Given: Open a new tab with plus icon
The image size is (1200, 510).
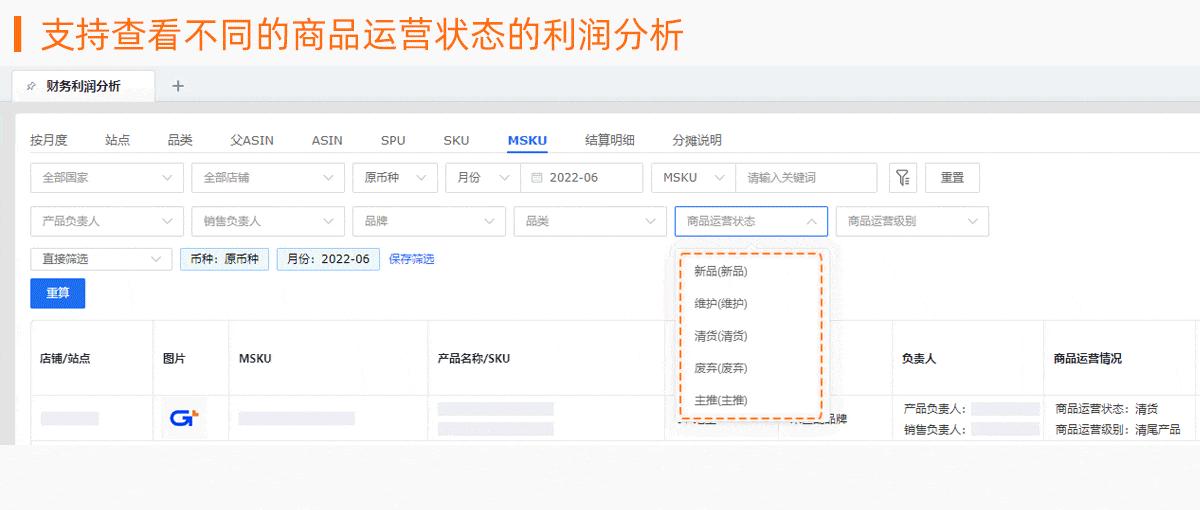Looking at the screenshot, I should [x=178, y=86].
